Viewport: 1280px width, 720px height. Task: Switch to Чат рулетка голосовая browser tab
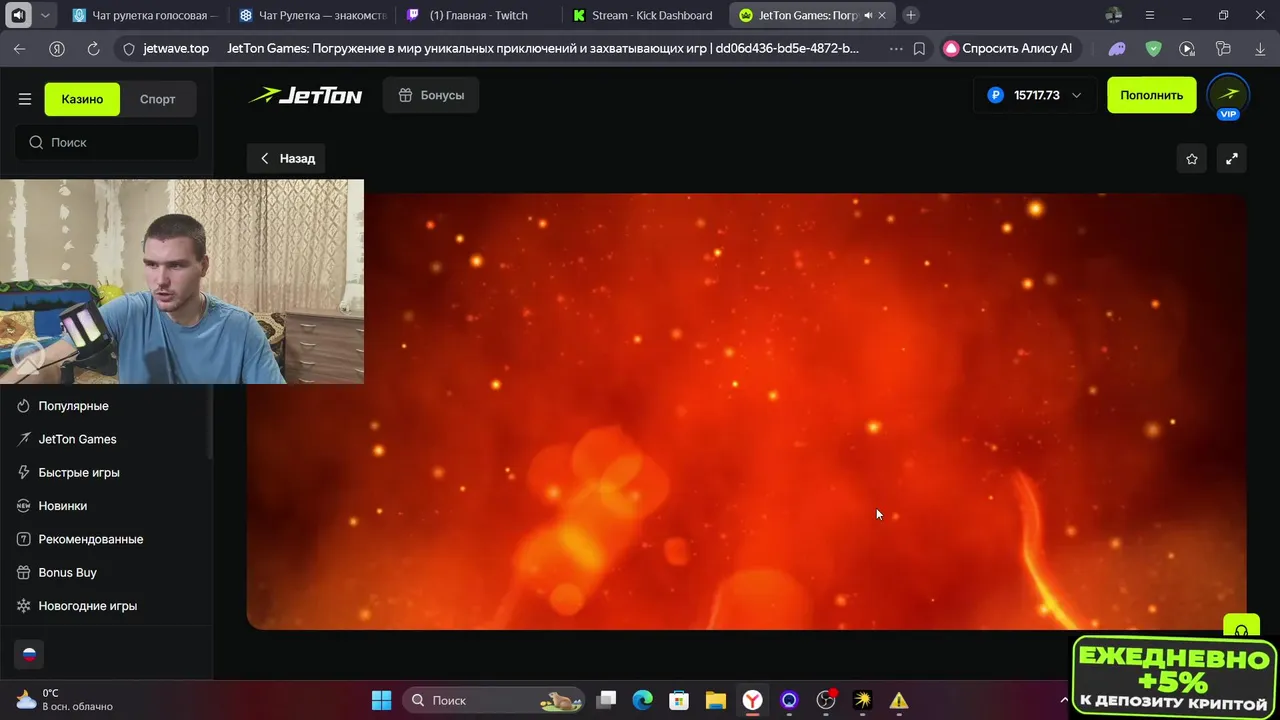click(144, 15)
